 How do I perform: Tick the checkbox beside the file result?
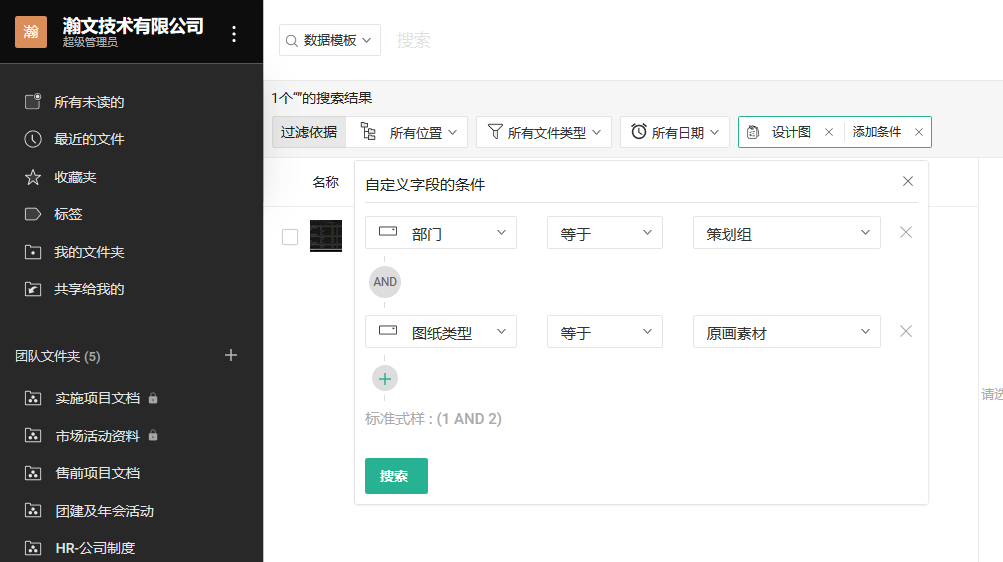click(x=290, y=237)
